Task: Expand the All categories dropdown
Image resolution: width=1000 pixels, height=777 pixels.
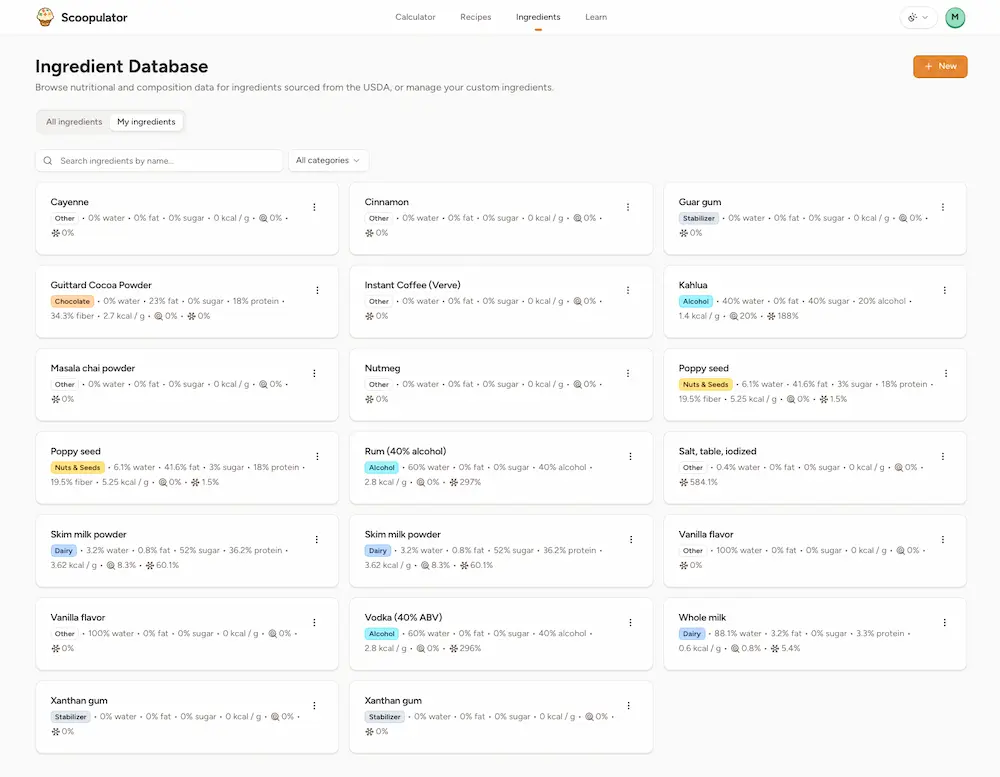Action: 328,160
